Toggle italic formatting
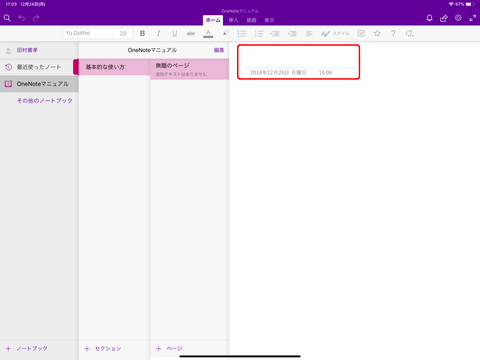This screenshot has width=480, height=360. tap(158, 33)
